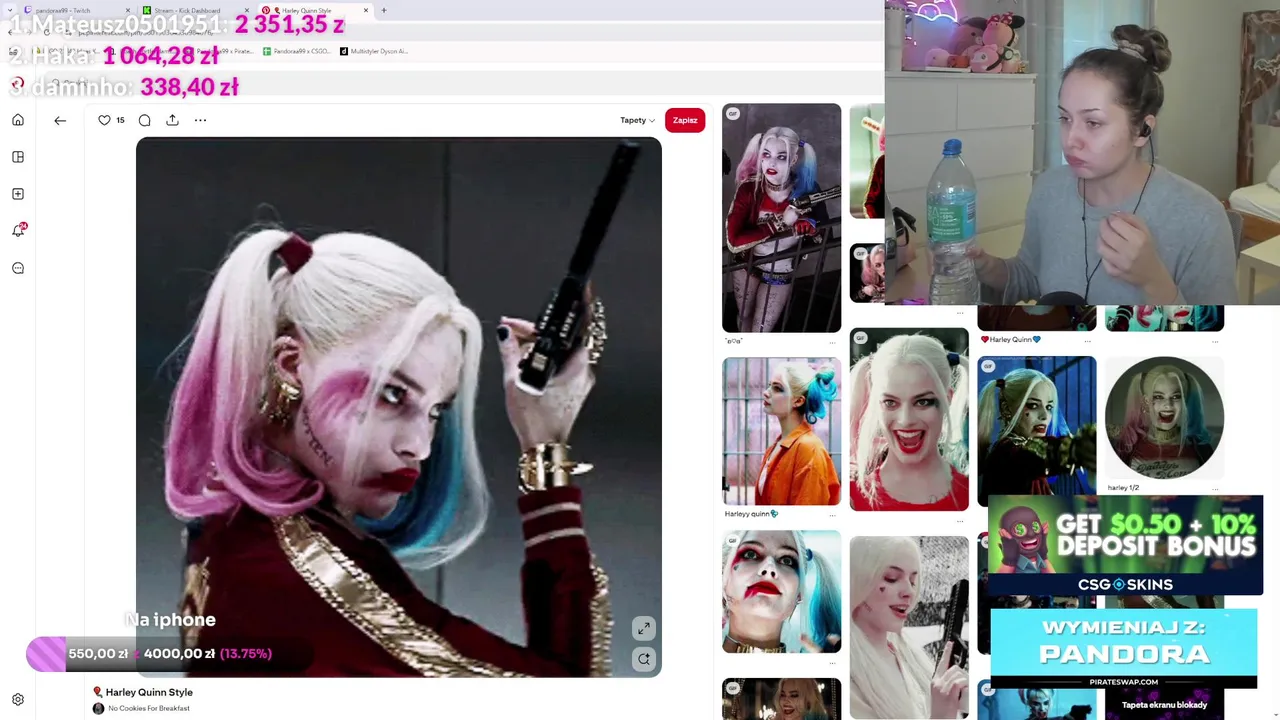Click the harley 1/2 pin caption

1123,488
